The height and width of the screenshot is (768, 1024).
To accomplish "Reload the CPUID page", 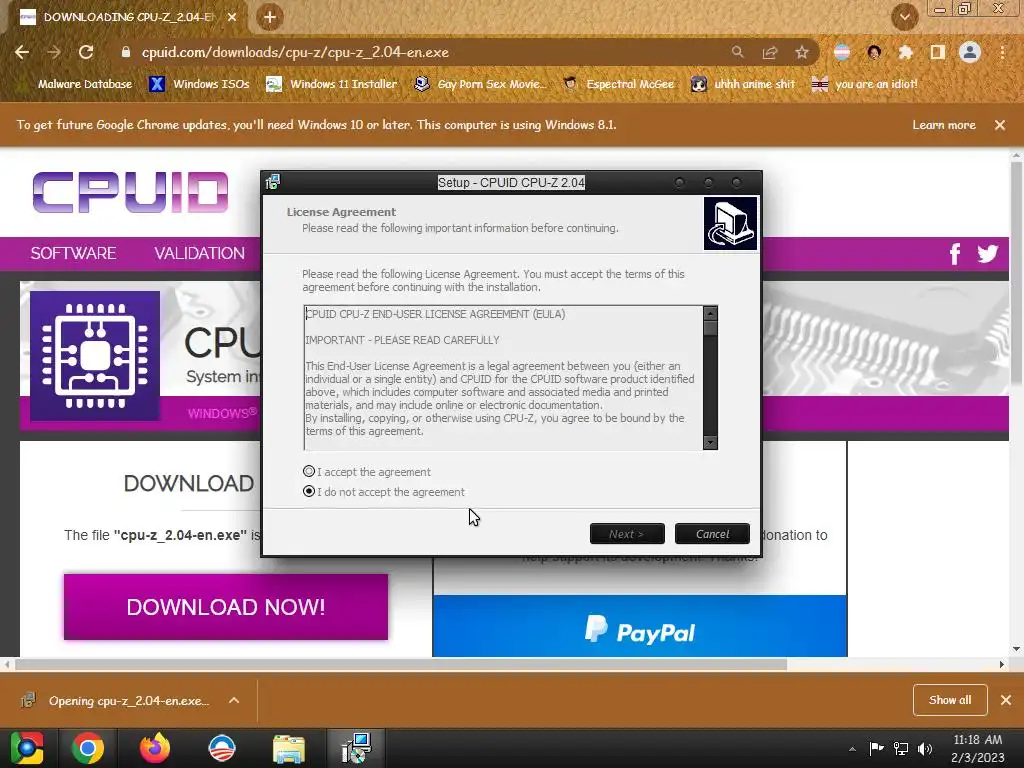I will pos(86,52).
